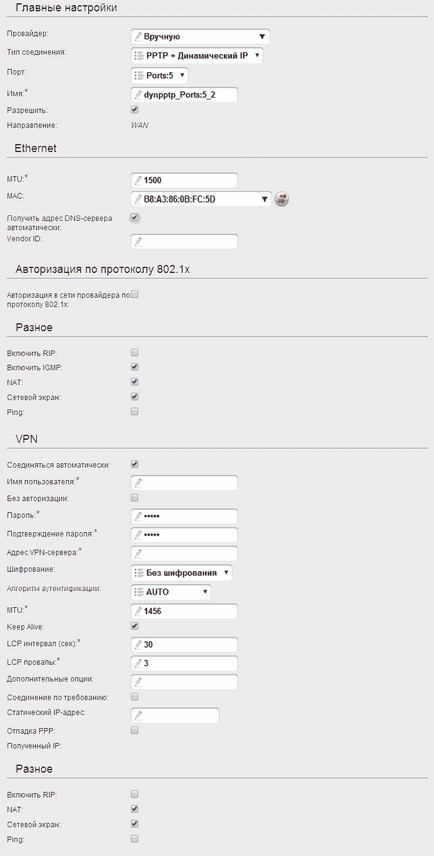434x856 pixels.
Task: Toggle automatic DNS server address checkbox
Action: [135, 218]
